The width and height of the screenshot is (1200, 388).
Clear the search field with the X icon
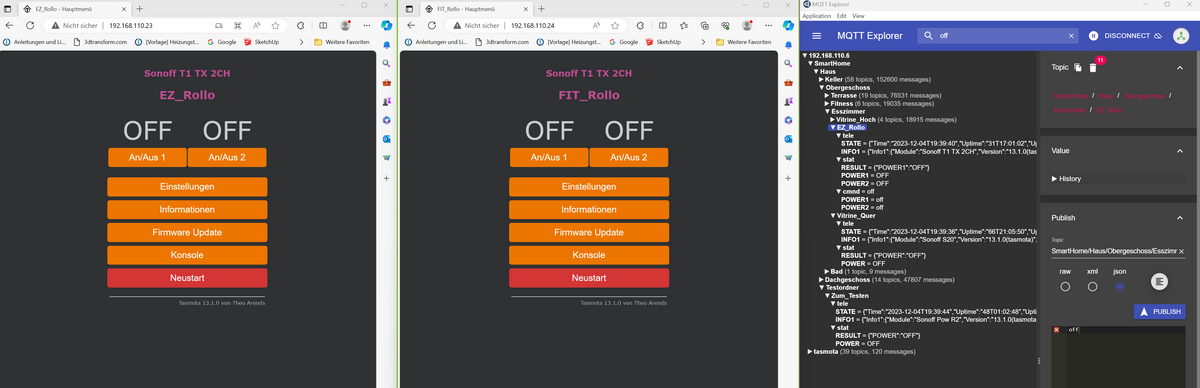(1072, 35)
